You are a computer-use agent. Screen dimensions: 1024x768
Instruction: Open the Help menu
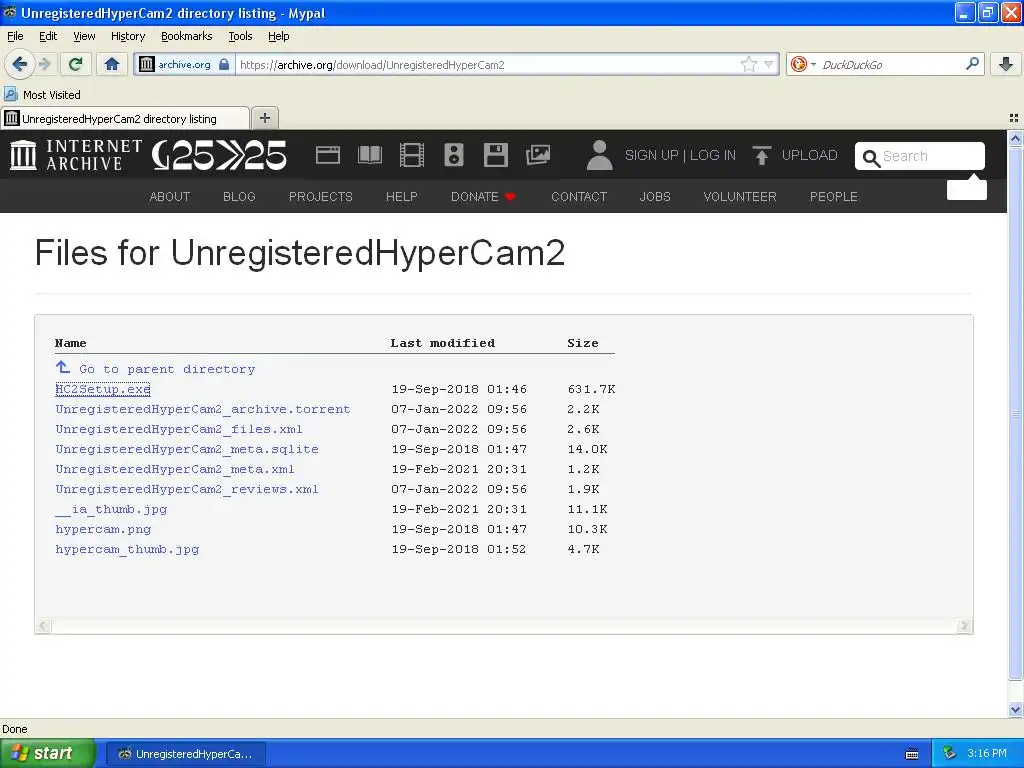[279, 36]
